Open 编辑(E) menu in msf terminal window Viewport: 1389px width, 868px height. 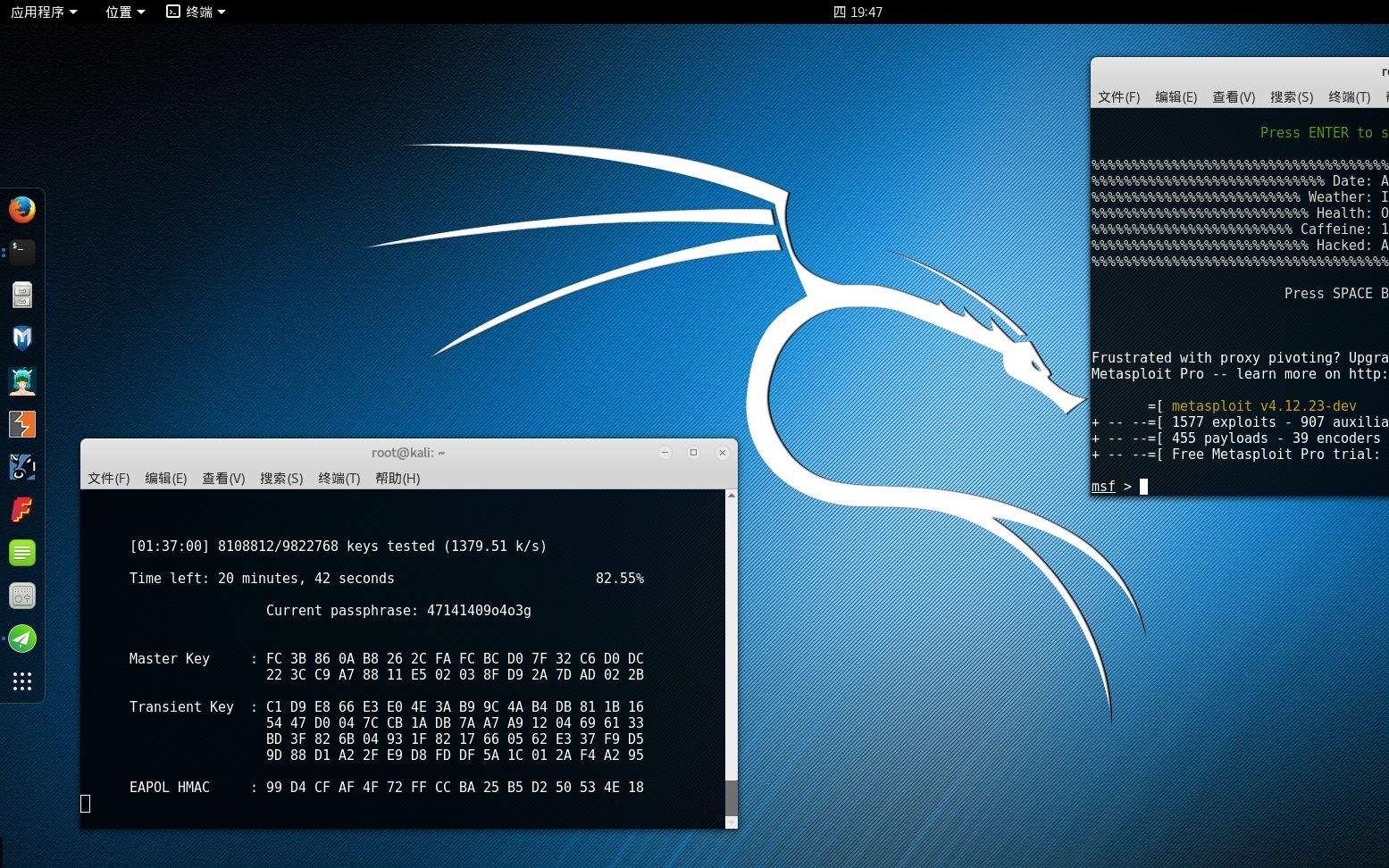tap(1176, 97)
